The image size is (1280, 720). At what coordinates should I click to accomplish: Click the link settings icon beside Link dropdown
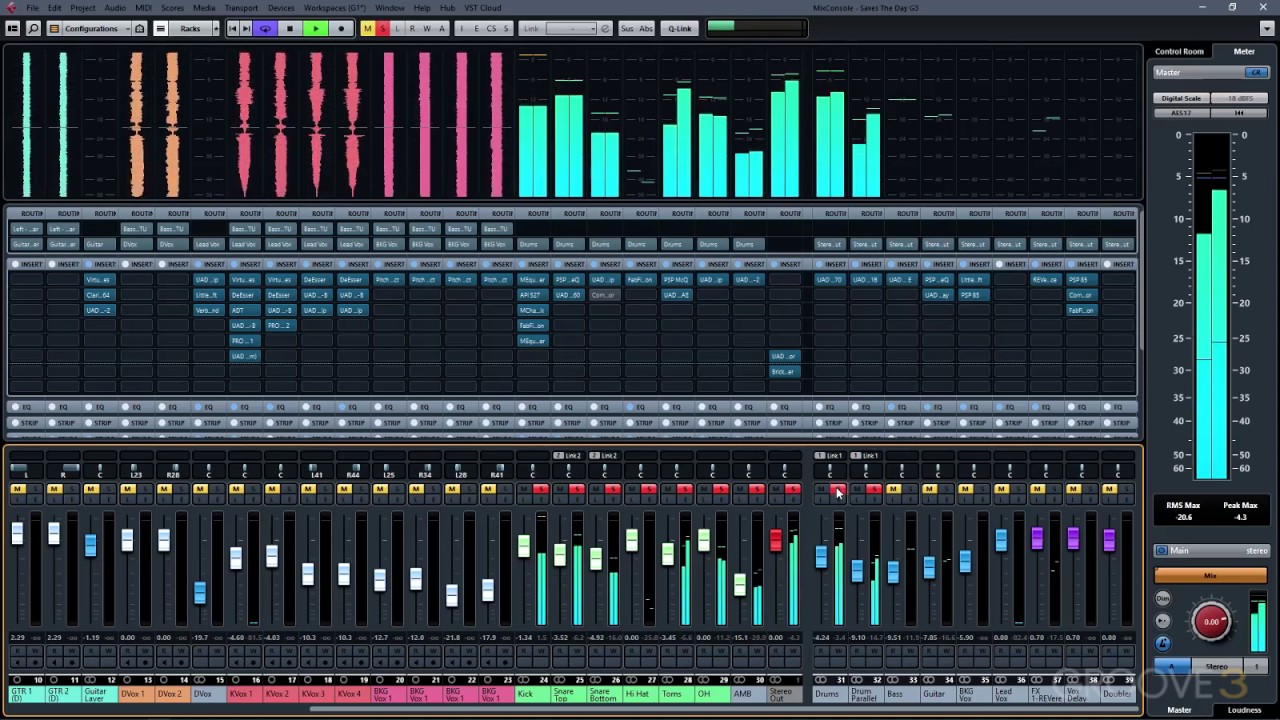coord(605,28)
